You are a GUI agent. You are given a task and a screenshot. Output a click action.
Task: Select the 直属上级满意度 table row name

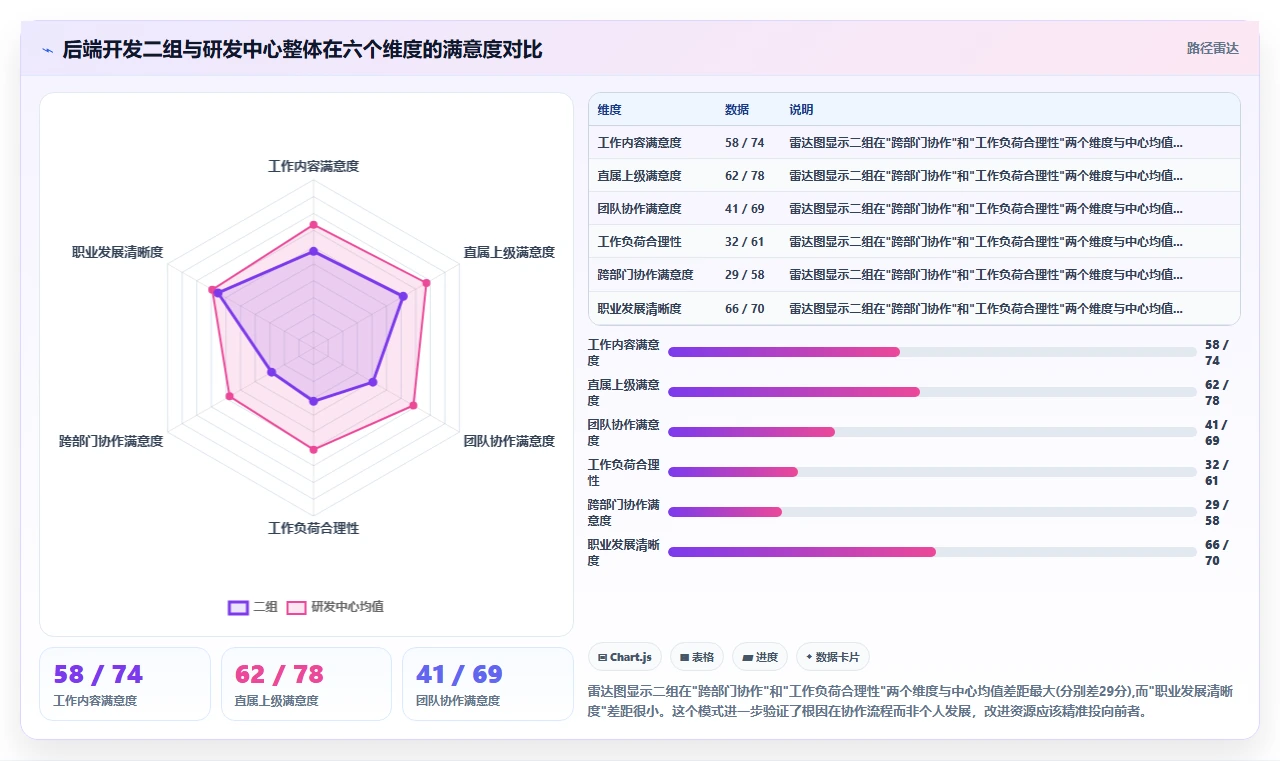tap(639, 176)
